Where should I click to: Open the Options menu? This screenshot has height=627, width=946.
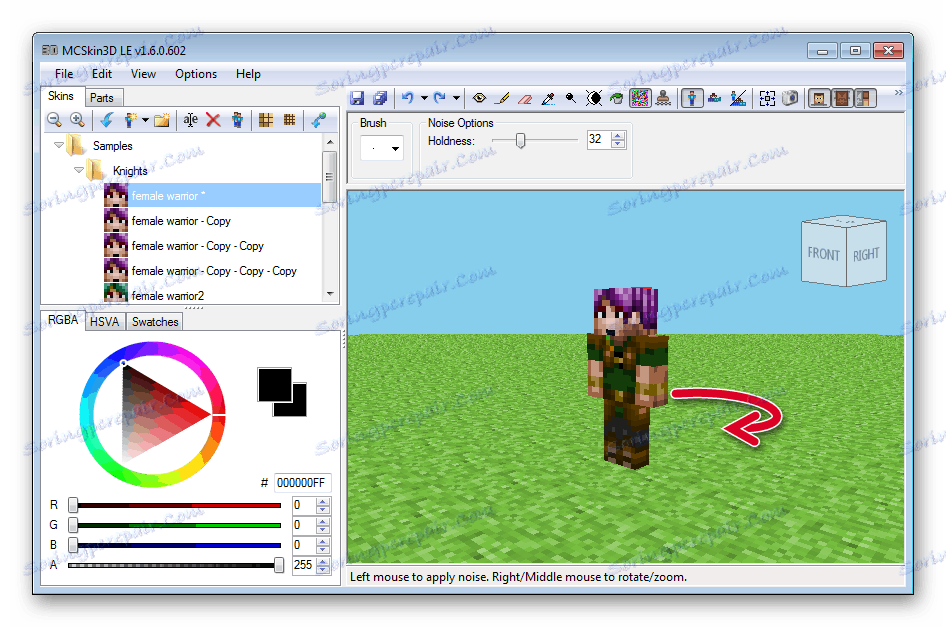pyautogui.click(x=195, y=73)
